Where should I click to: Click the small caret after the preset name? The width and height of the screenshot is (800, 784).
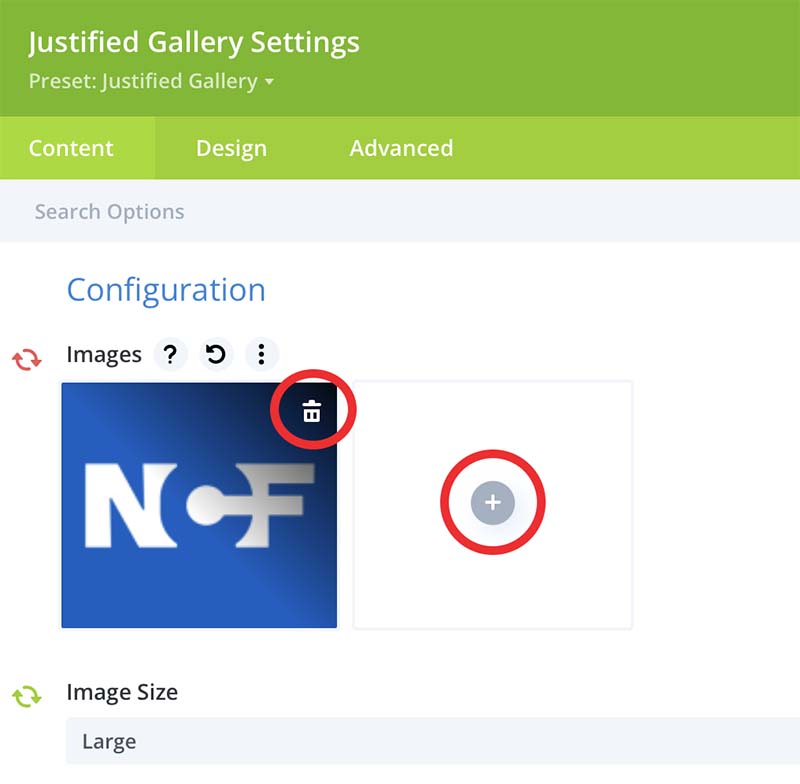(269, 82)
